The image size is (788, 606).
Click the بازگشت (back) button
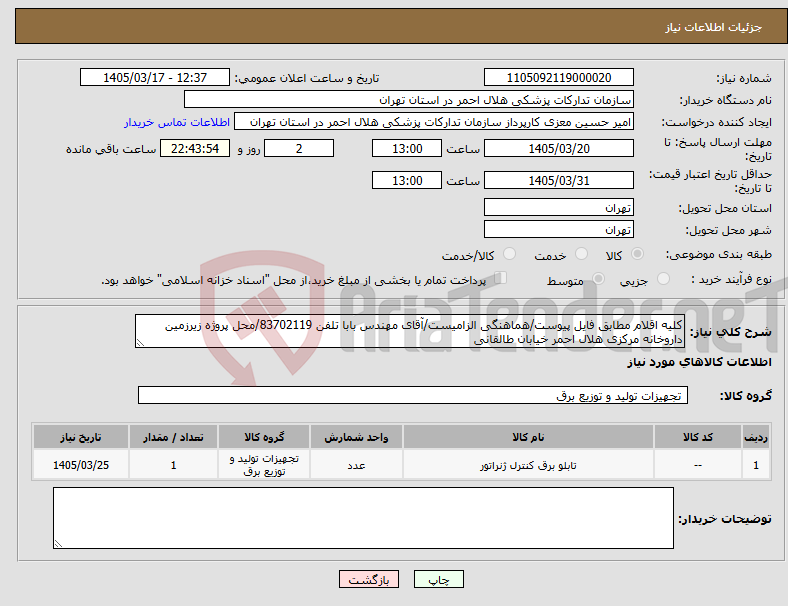[369, 579]
